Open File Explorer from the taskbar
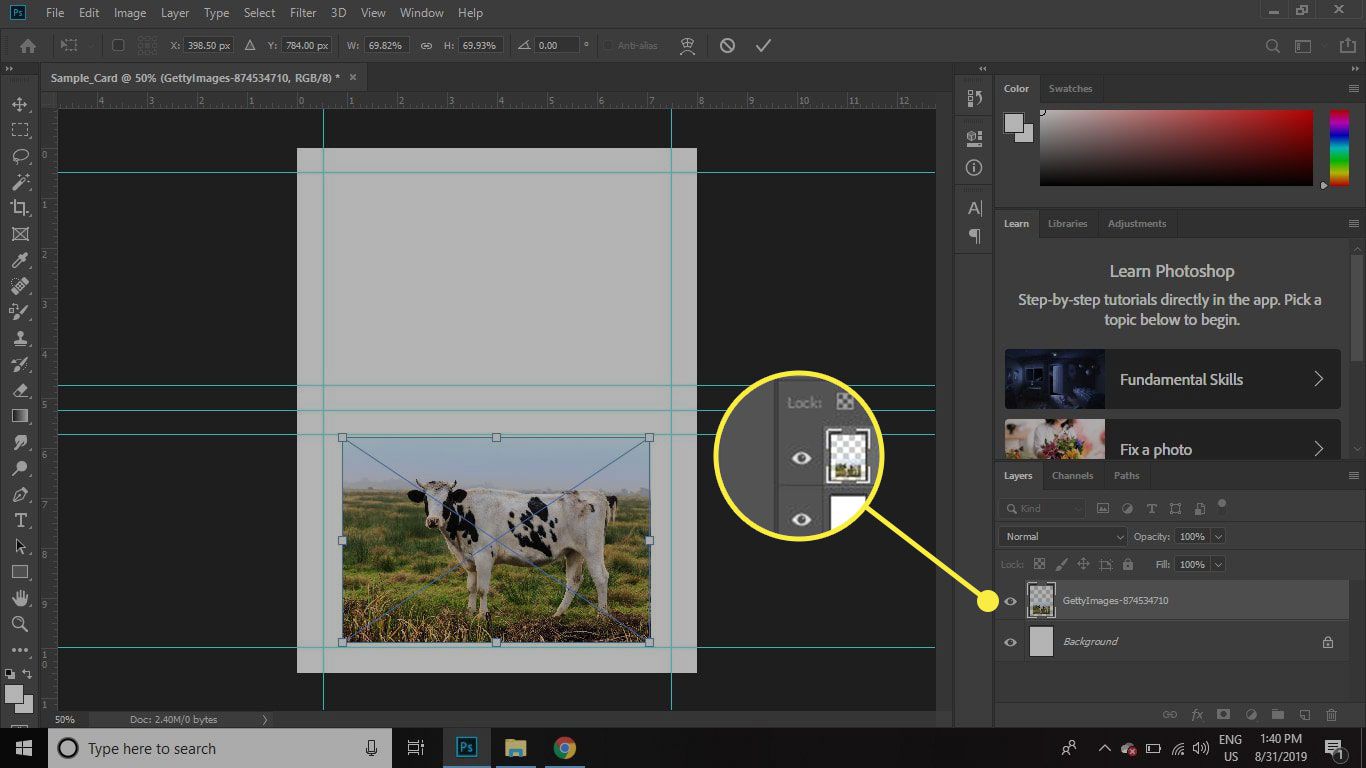1366x768 pixels. 515,748
